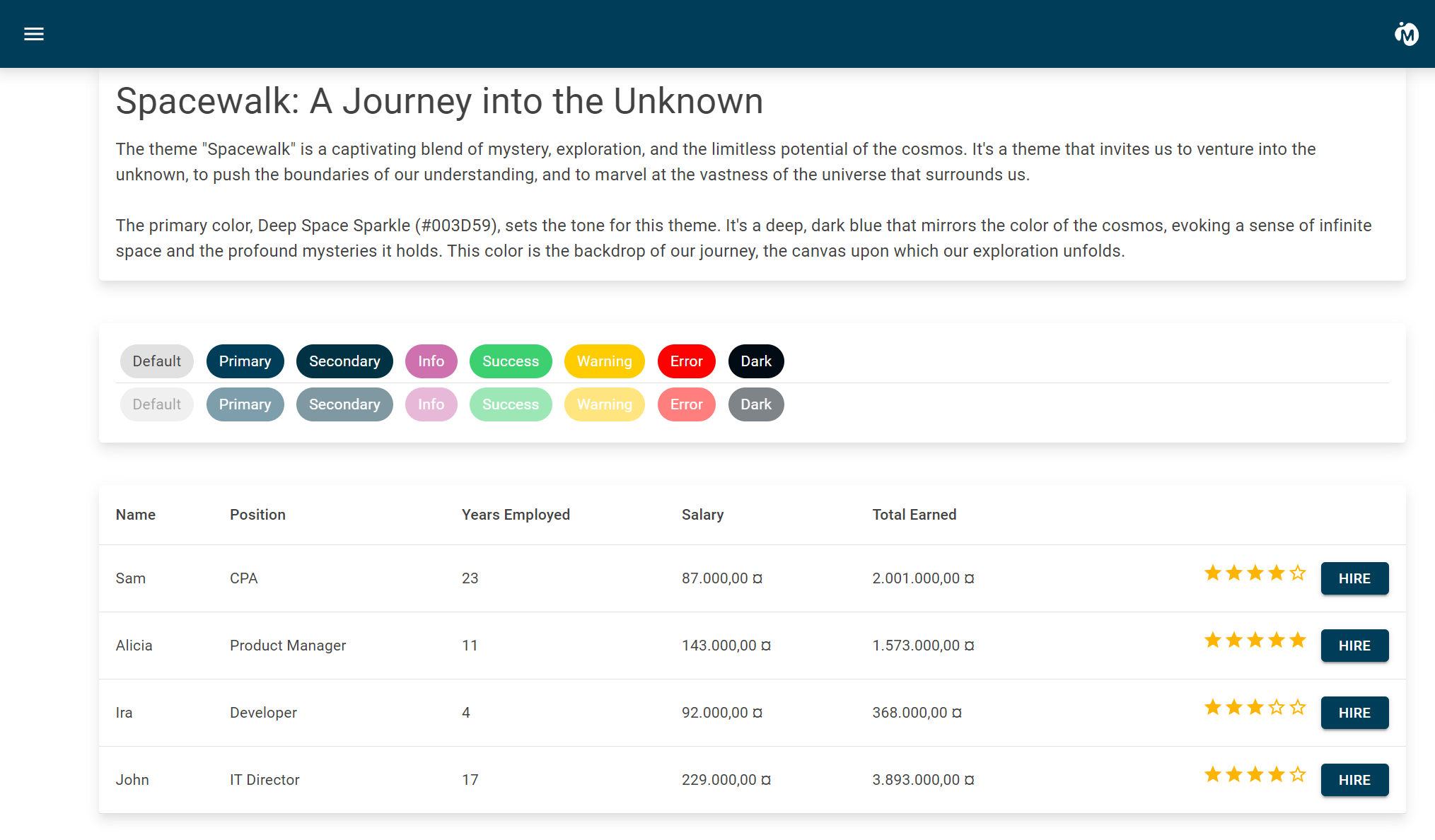Click the app logo icon in header

pos(1406,34)
